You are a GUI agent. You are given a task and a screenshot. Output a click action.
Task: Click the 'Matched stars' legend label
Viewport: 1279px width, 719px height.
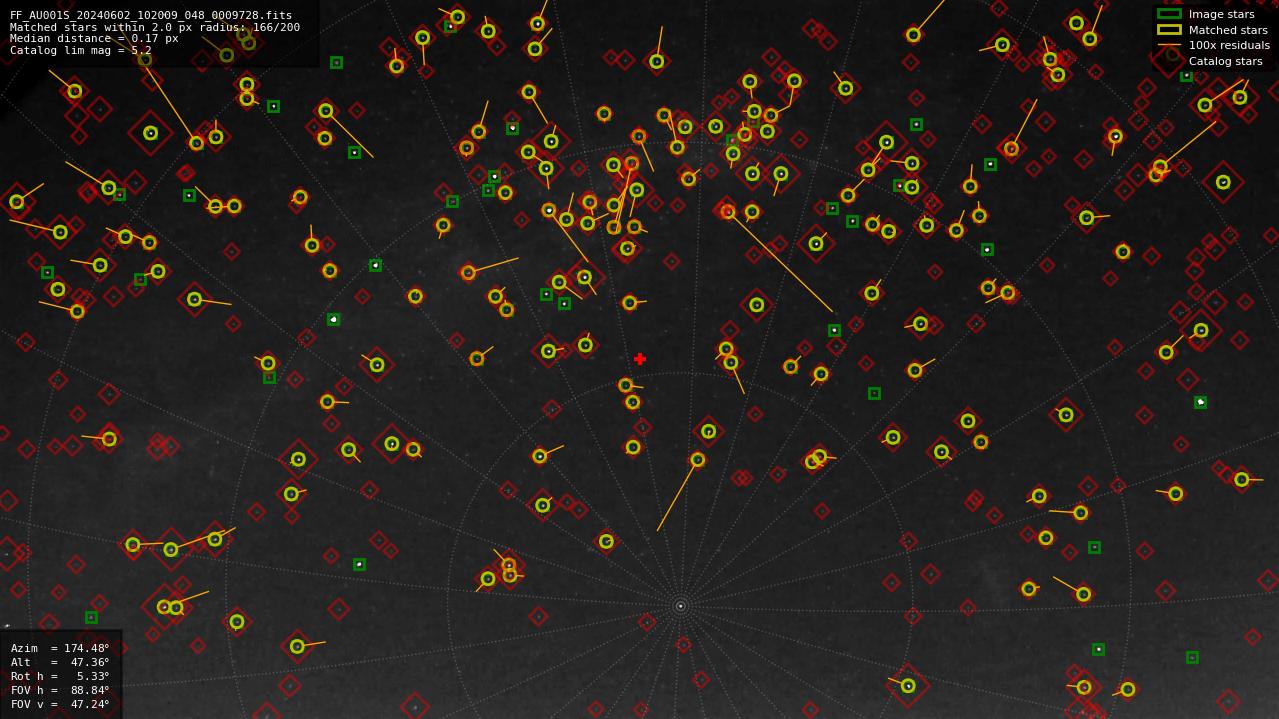point(1228,30)
